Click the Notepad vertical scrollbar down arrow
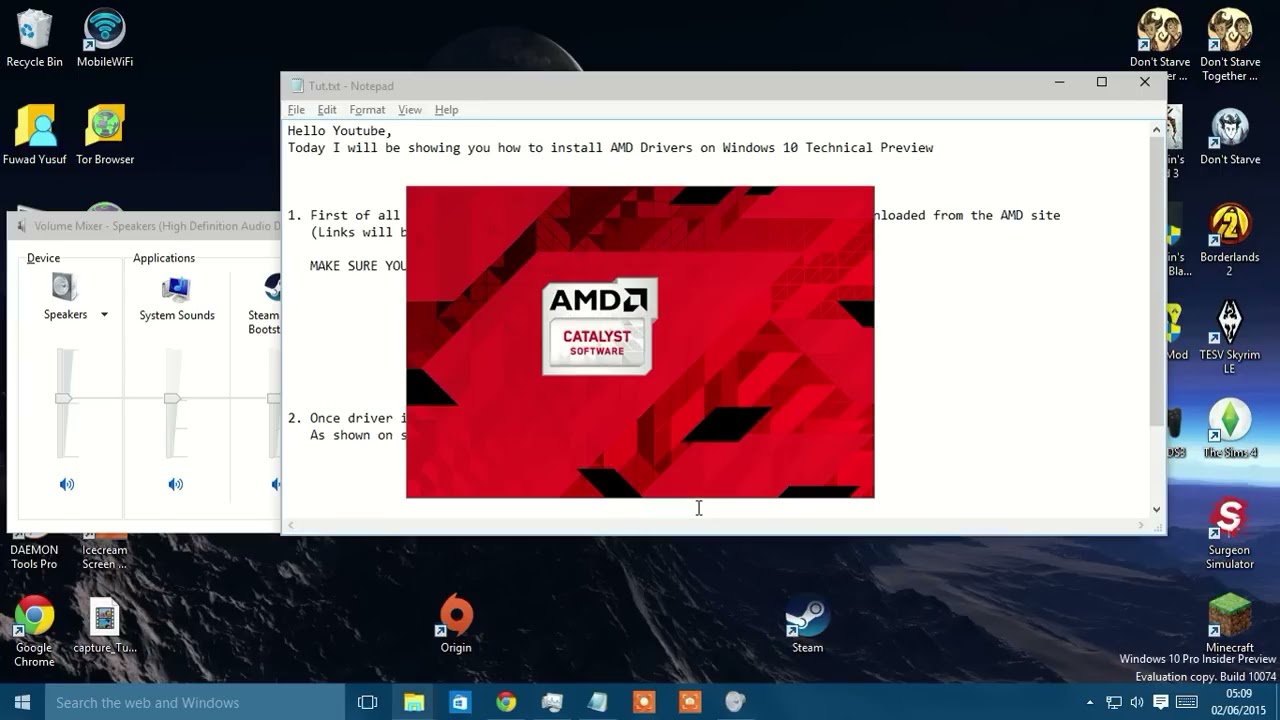The image size is (1280, 720). click(1156, 509)
